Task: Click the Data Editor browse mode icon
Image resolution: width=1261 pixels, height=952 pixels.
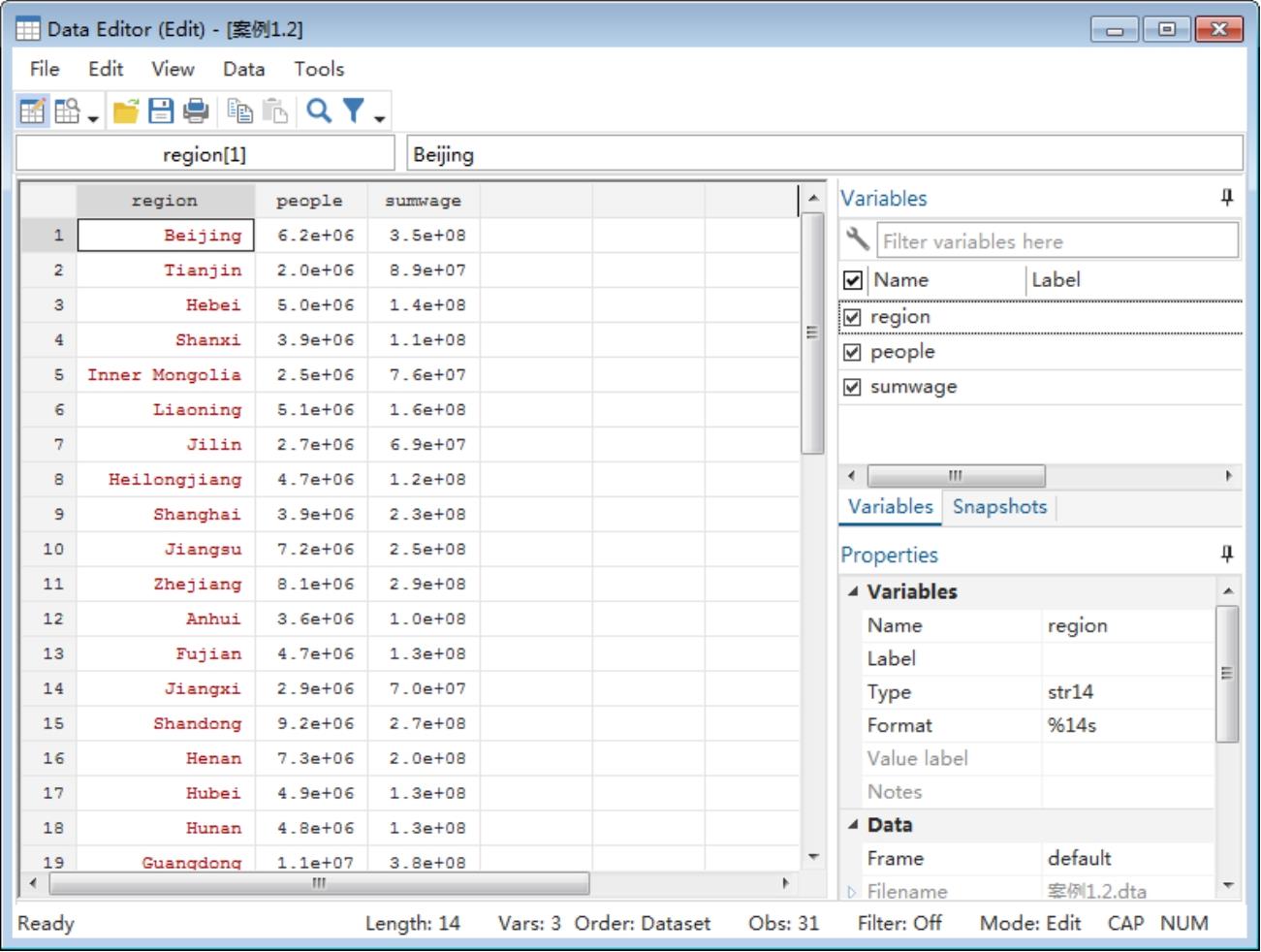Action: pos(68,111)
